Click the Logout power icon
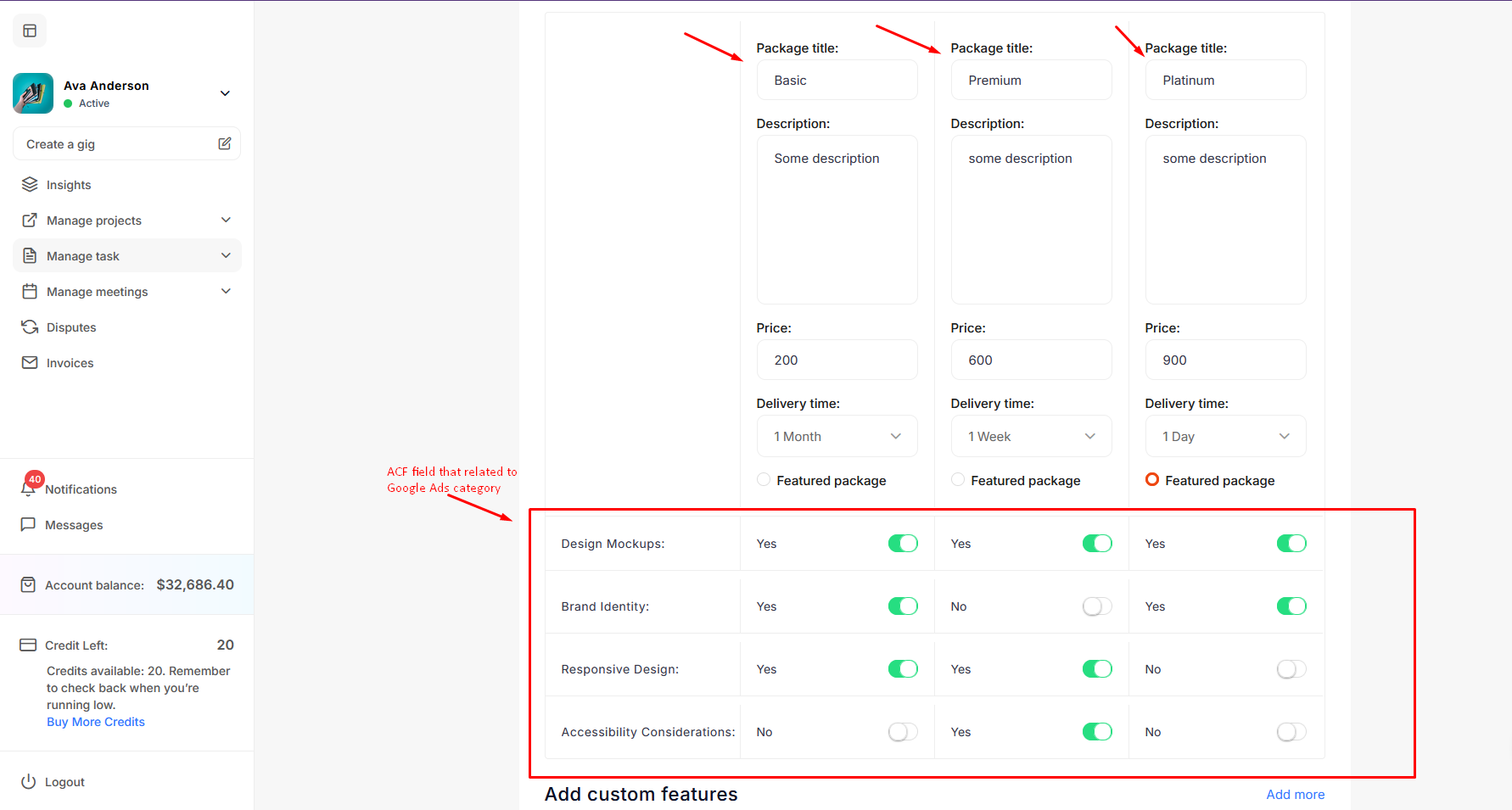The height and width of the screenshot is (810, 1512). pyautogui.click(x=28, y=782)
